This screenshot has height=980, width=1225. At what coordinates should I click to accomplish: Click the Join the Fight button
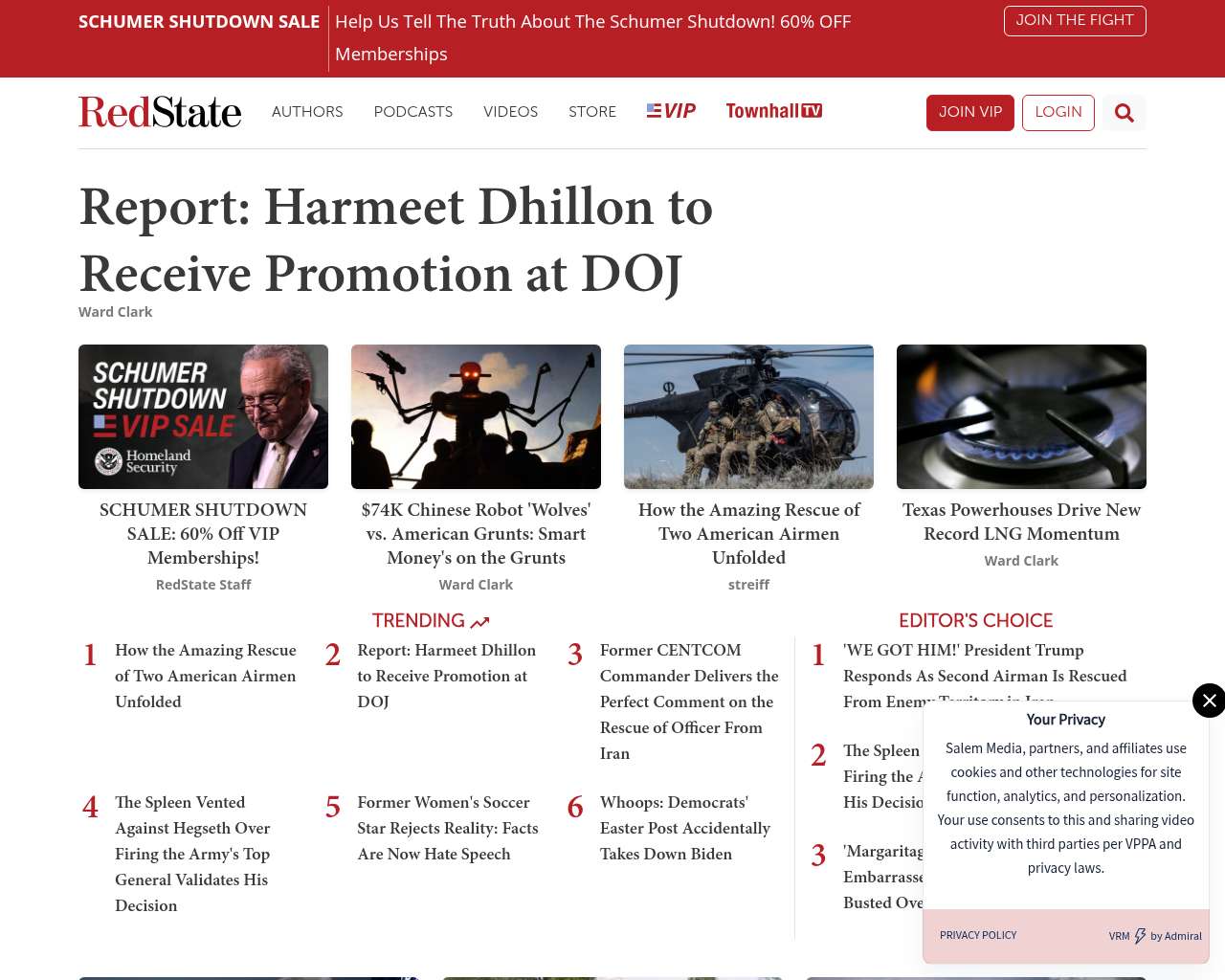1075,20
